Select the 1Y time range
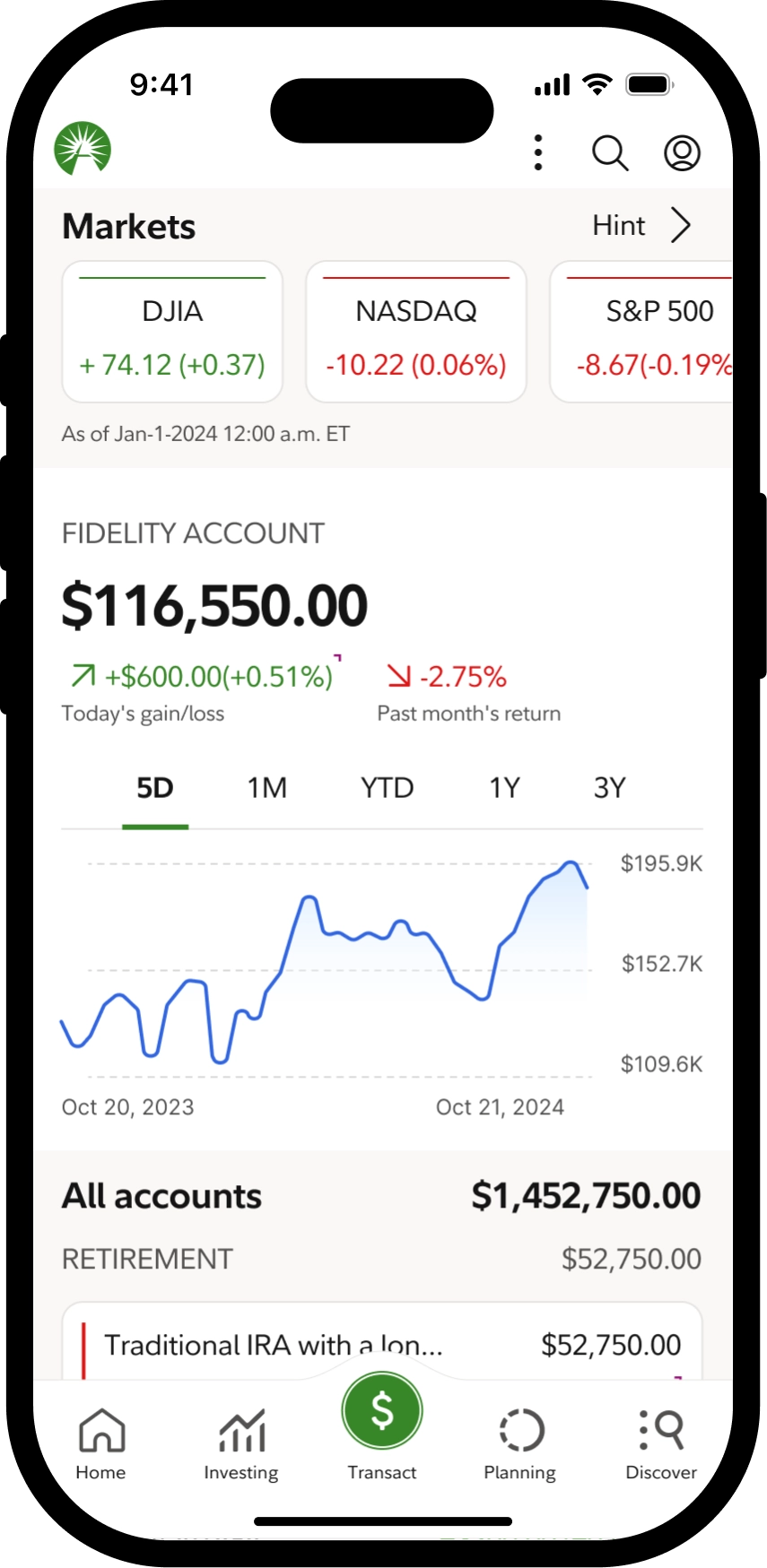This screenshot has width=767, height=1568. [504, 788]
